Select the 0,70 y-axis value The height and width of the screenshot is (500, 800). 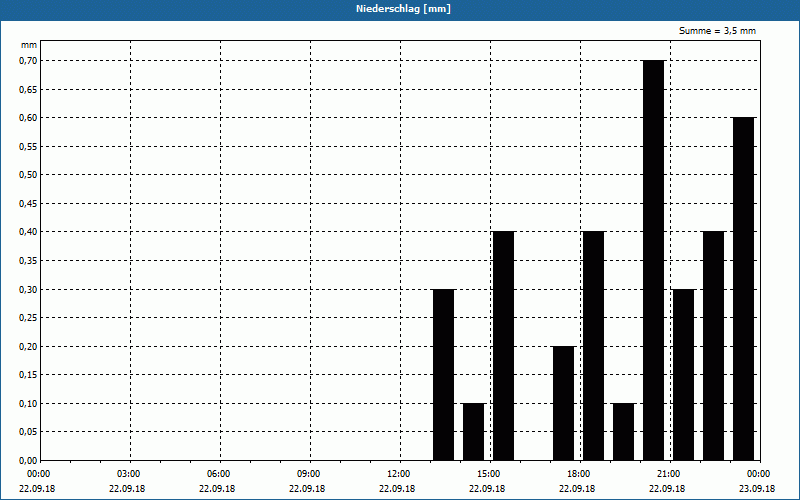click(x=28, y=61)
